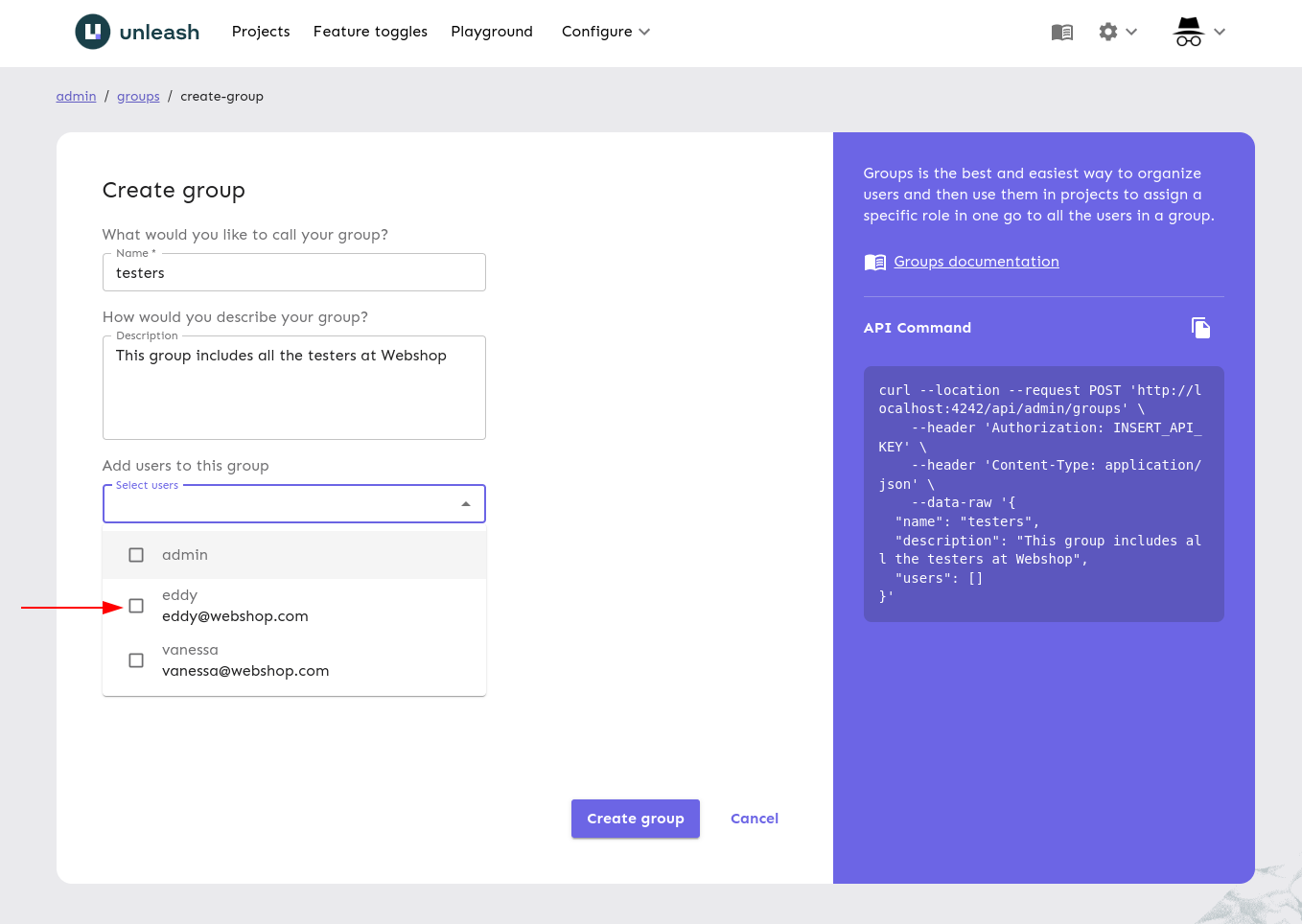
Task: Expand the chevron next to the profile avatar
Action: pyautogui.click(x=1220, y=32)
